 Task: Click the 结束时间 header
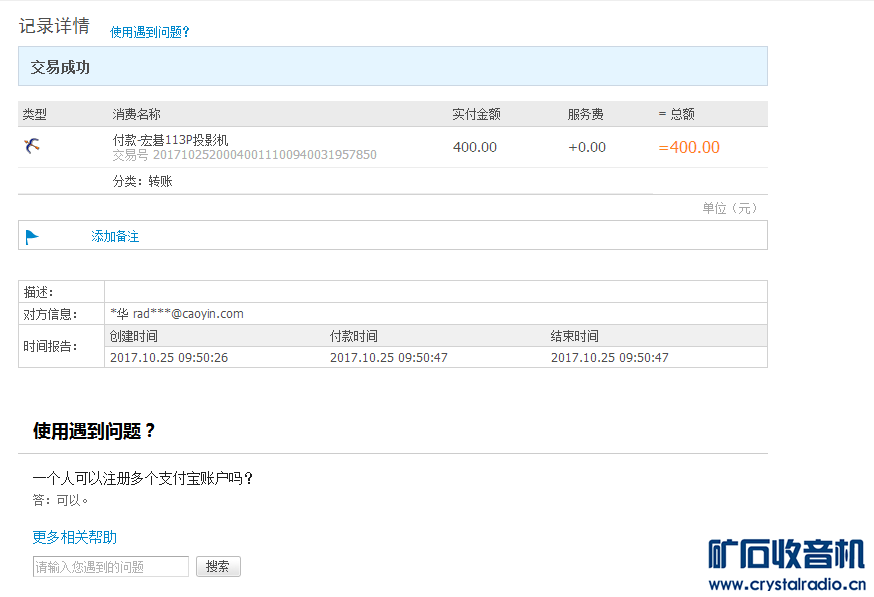[575, 336]
